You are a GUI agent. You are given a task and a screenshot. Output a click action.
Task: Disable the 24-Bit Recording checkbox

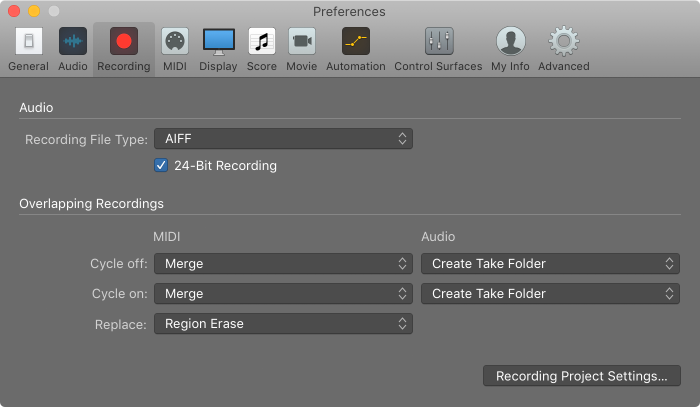click(x=161, y=165)
